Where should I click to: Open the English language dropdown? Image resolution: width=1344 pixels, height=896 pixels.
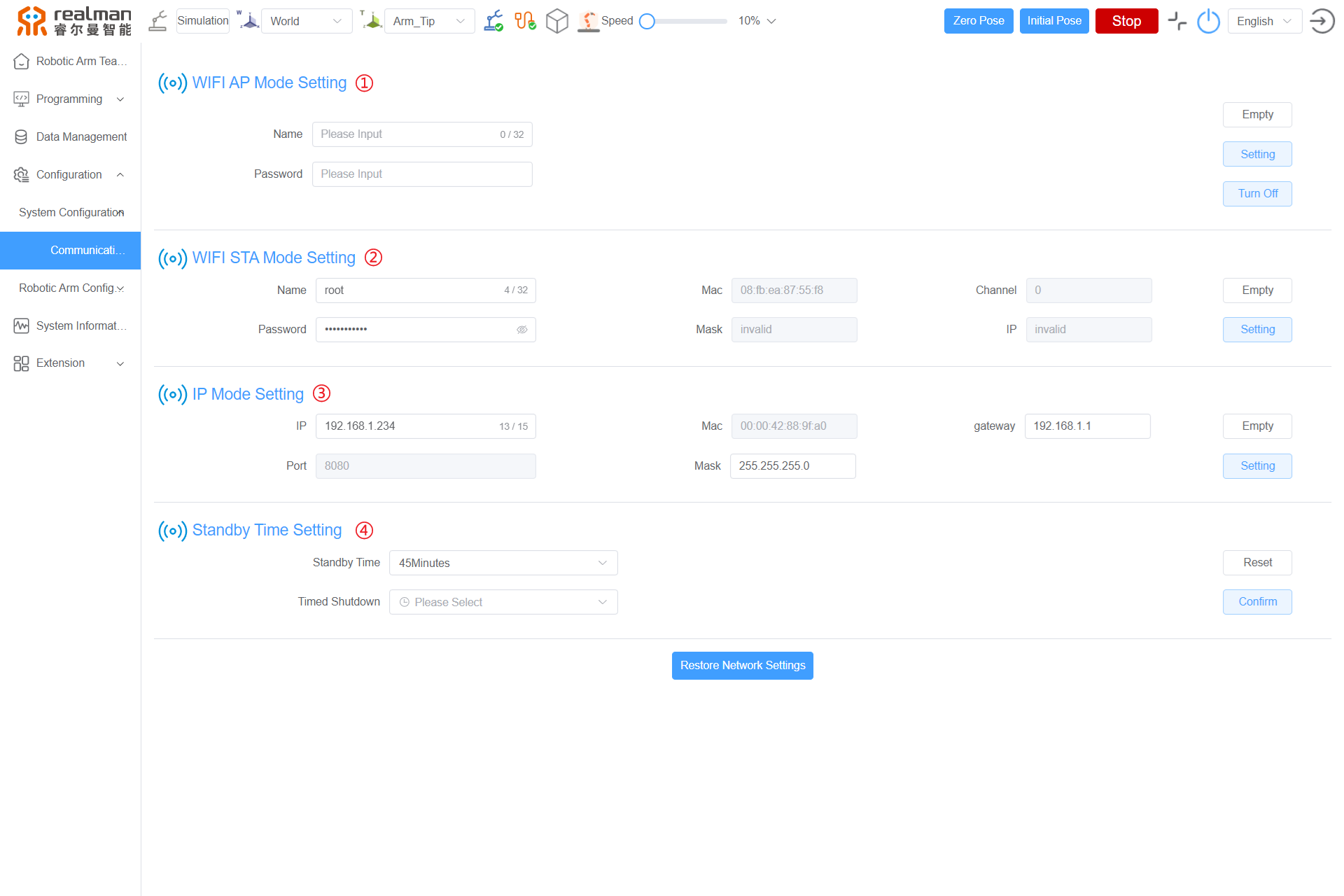[x=1264, y=21]
